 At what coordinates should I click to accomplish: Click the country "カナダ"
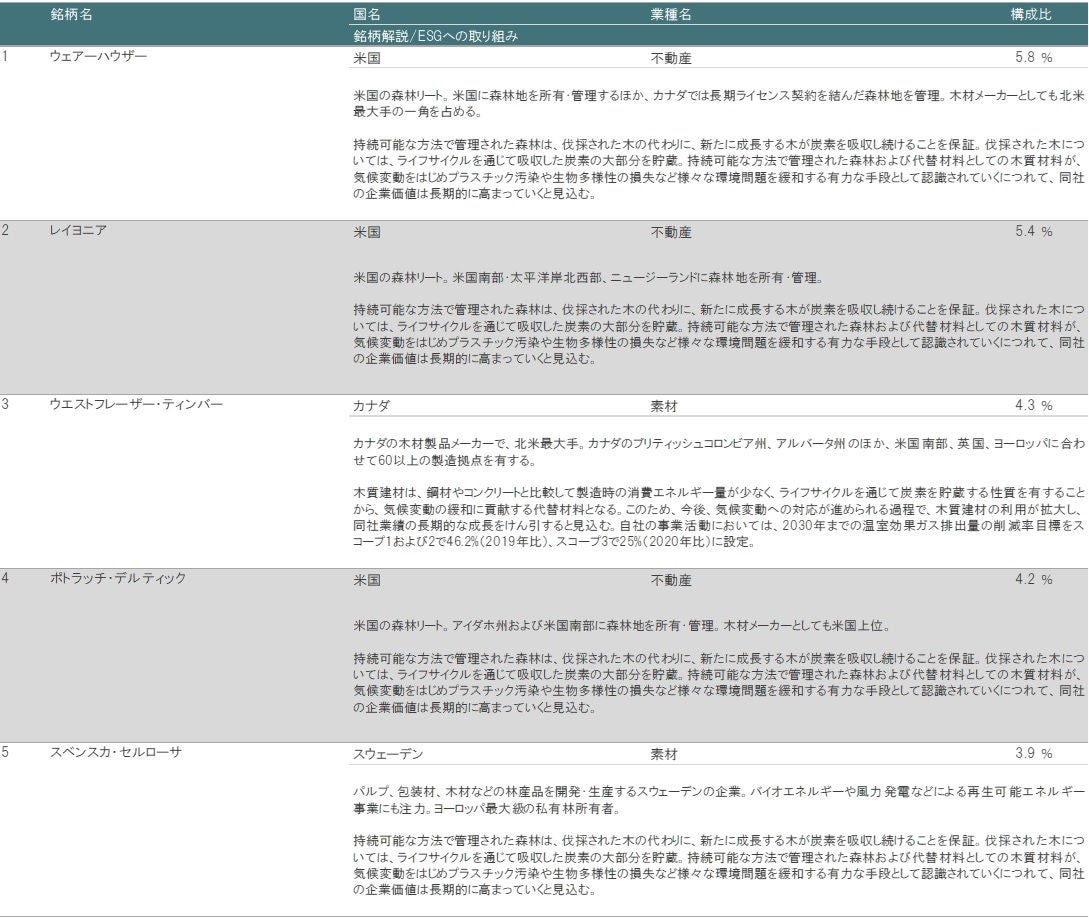372,406
